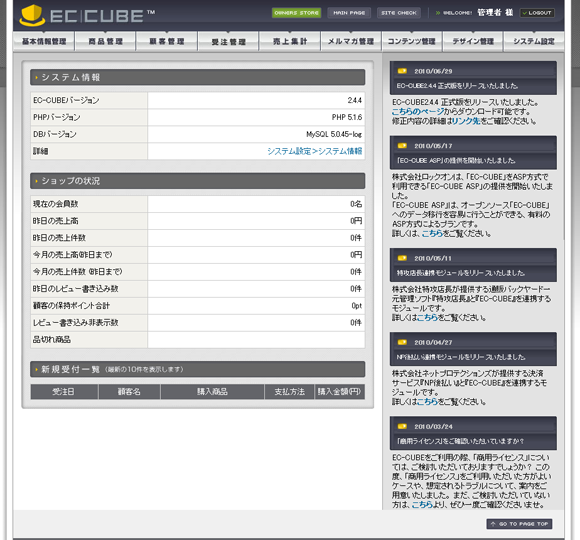
Task: Click the 特攻店長連携モジュール news headline
Action: 461,273
